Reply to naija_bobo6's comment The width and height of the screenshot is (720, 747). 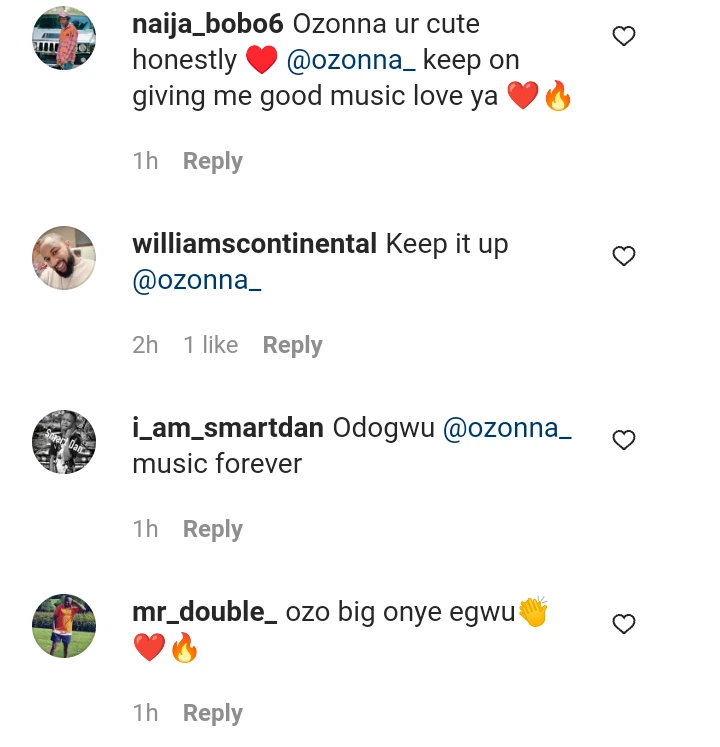point(212,161)
